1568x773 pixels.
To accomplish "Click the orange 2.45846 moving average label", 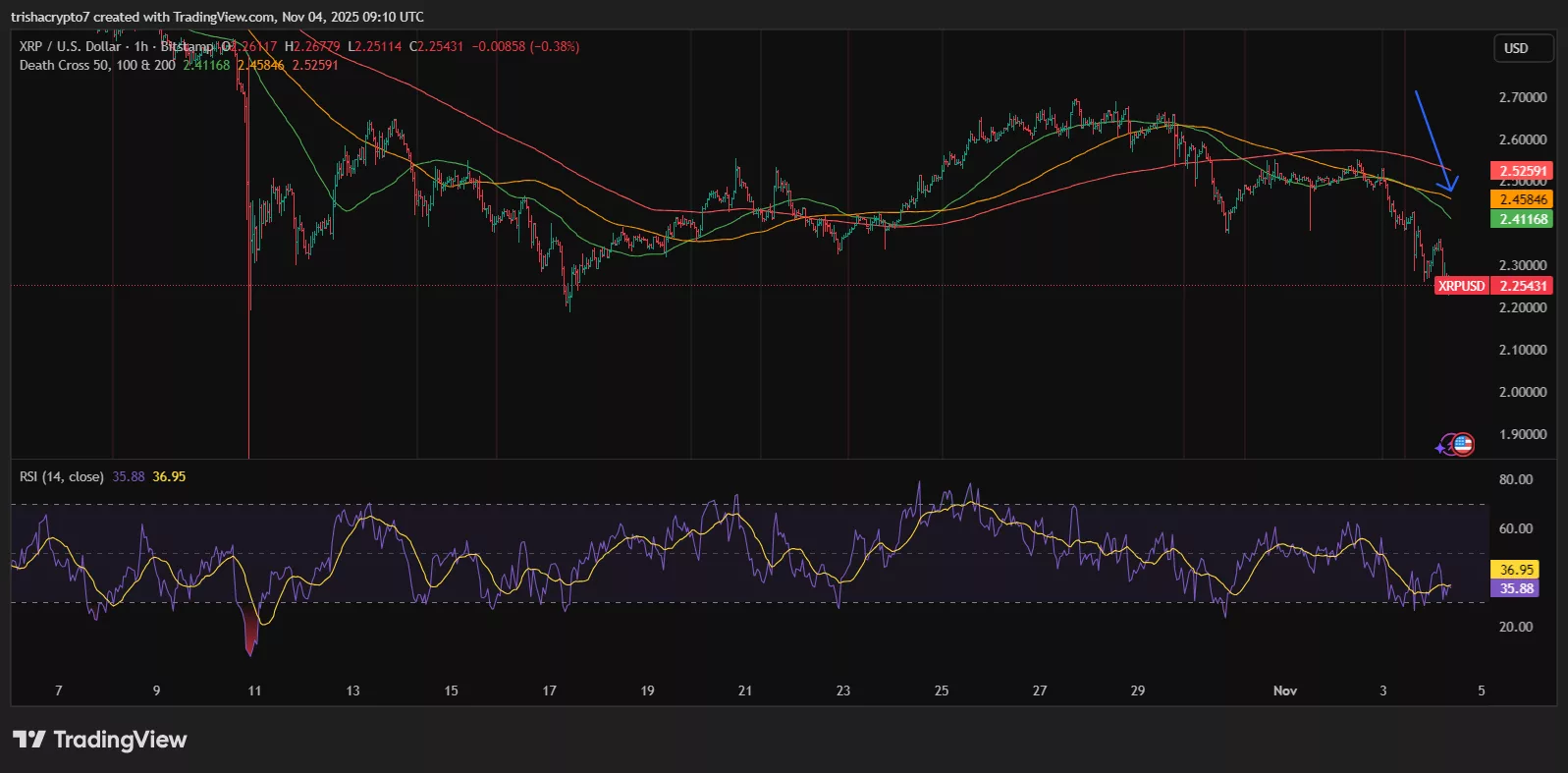I will click(x=1522, y=199).
